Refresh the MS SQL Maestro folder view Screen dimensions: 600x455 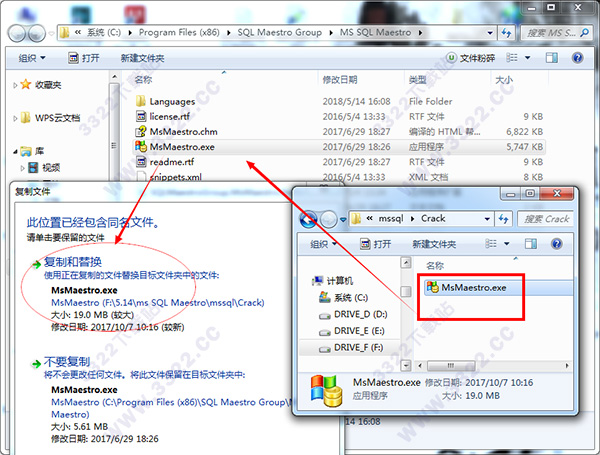tap(507, 33)
